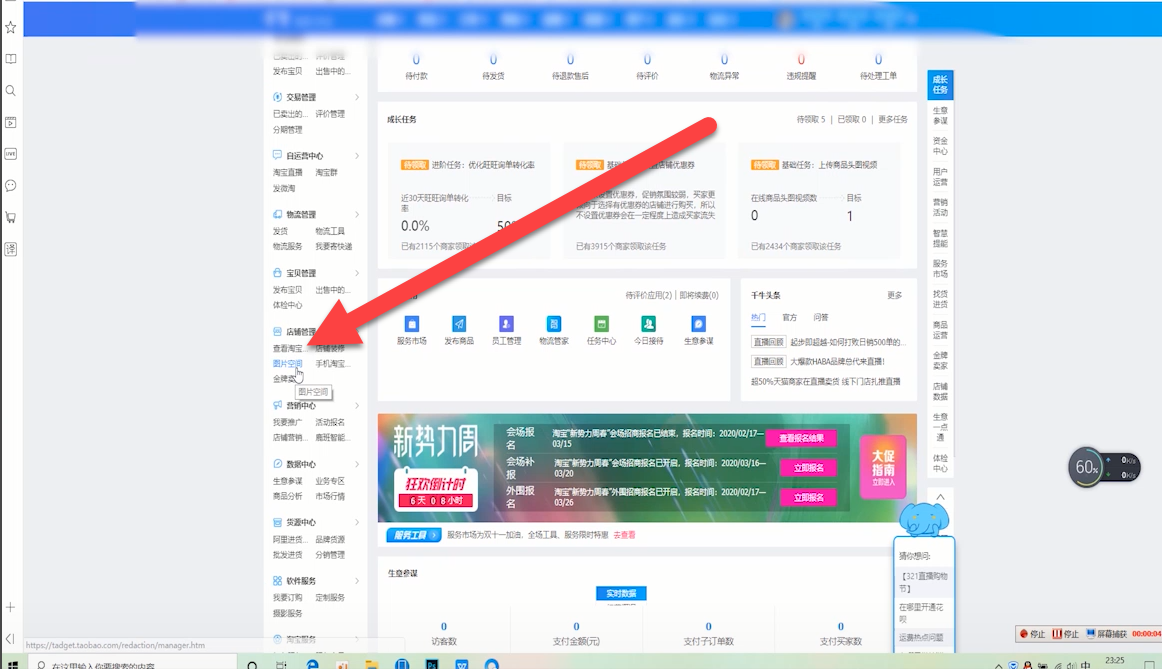Screen dimensions: 1162x669
Task: Click the 图片空间 link under 店铺管理
Action: point(287,364)
